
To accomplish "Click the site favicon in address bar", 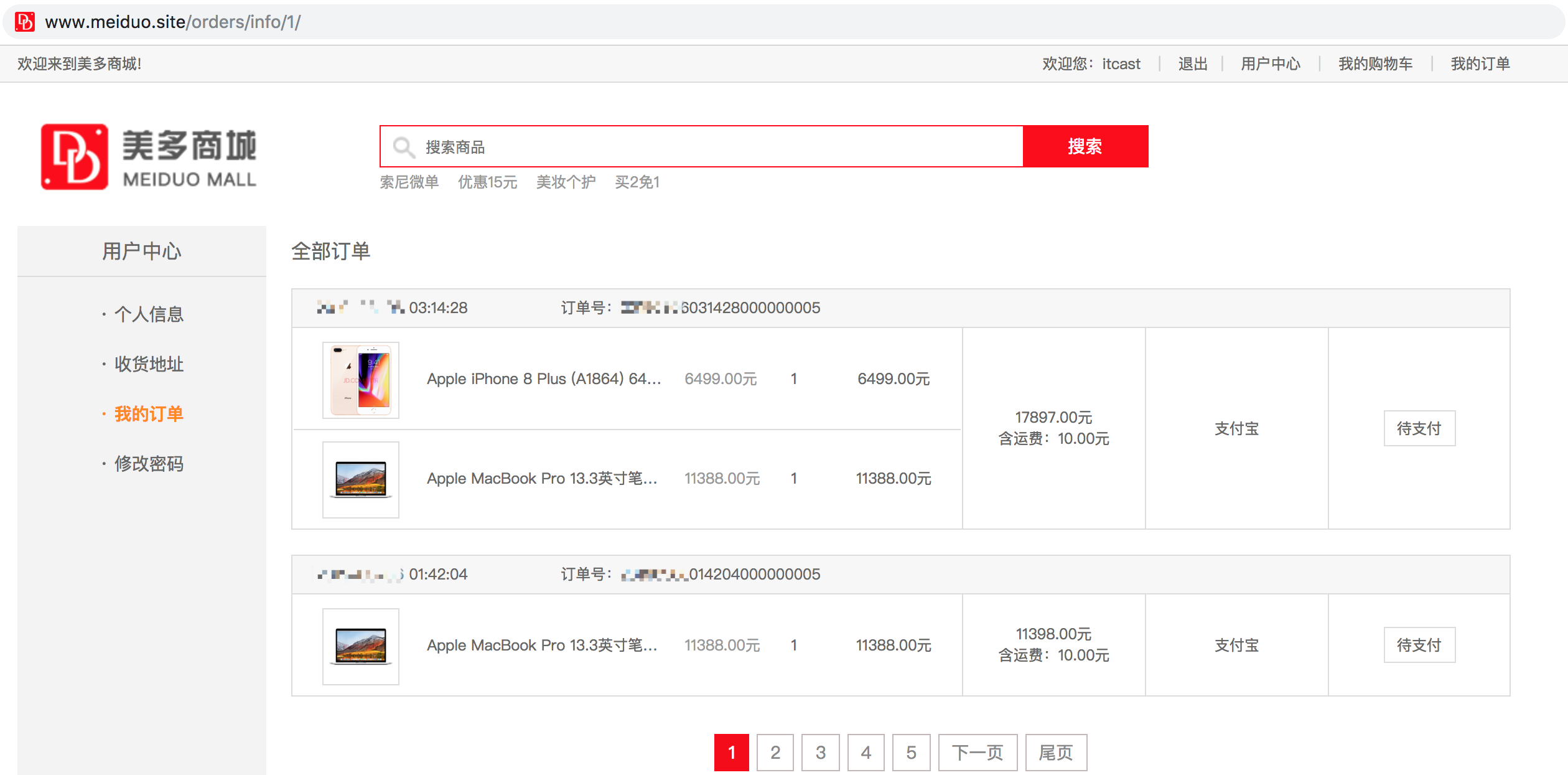I will 25,22.
